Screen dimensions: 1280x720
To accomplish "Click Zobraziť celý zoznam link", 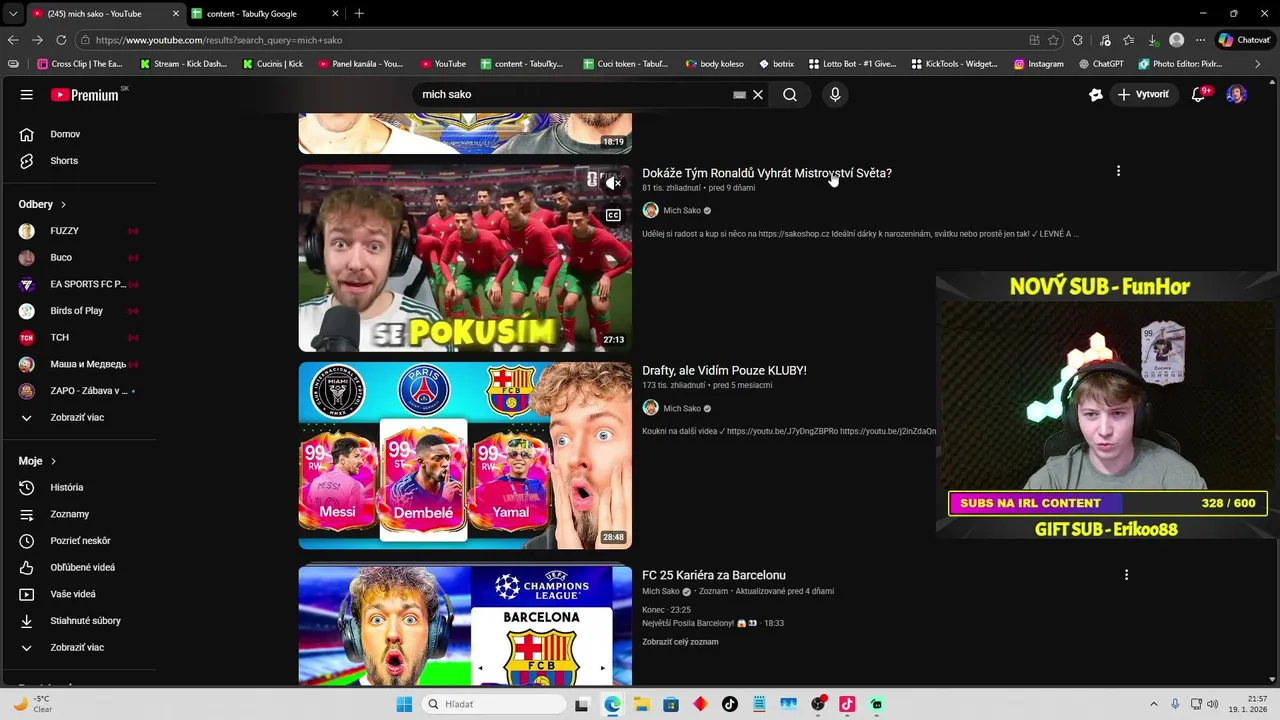I will click(680, 642).
